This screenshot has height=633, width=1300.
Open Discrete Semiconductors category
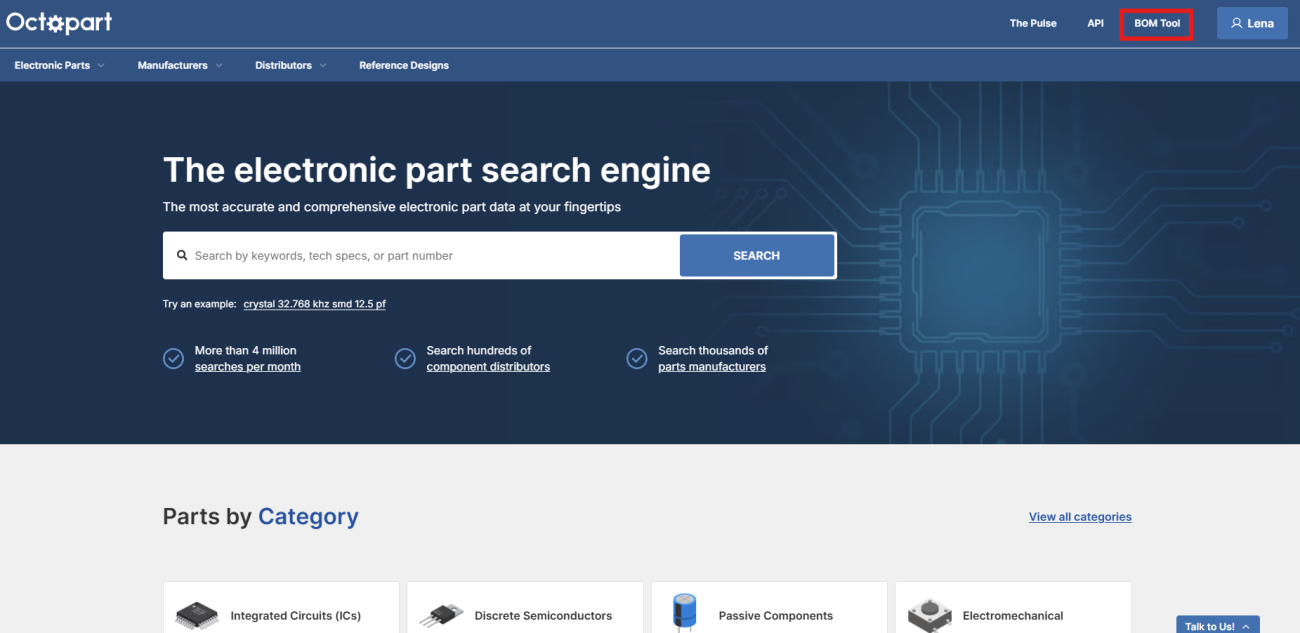tap(525, 608)
